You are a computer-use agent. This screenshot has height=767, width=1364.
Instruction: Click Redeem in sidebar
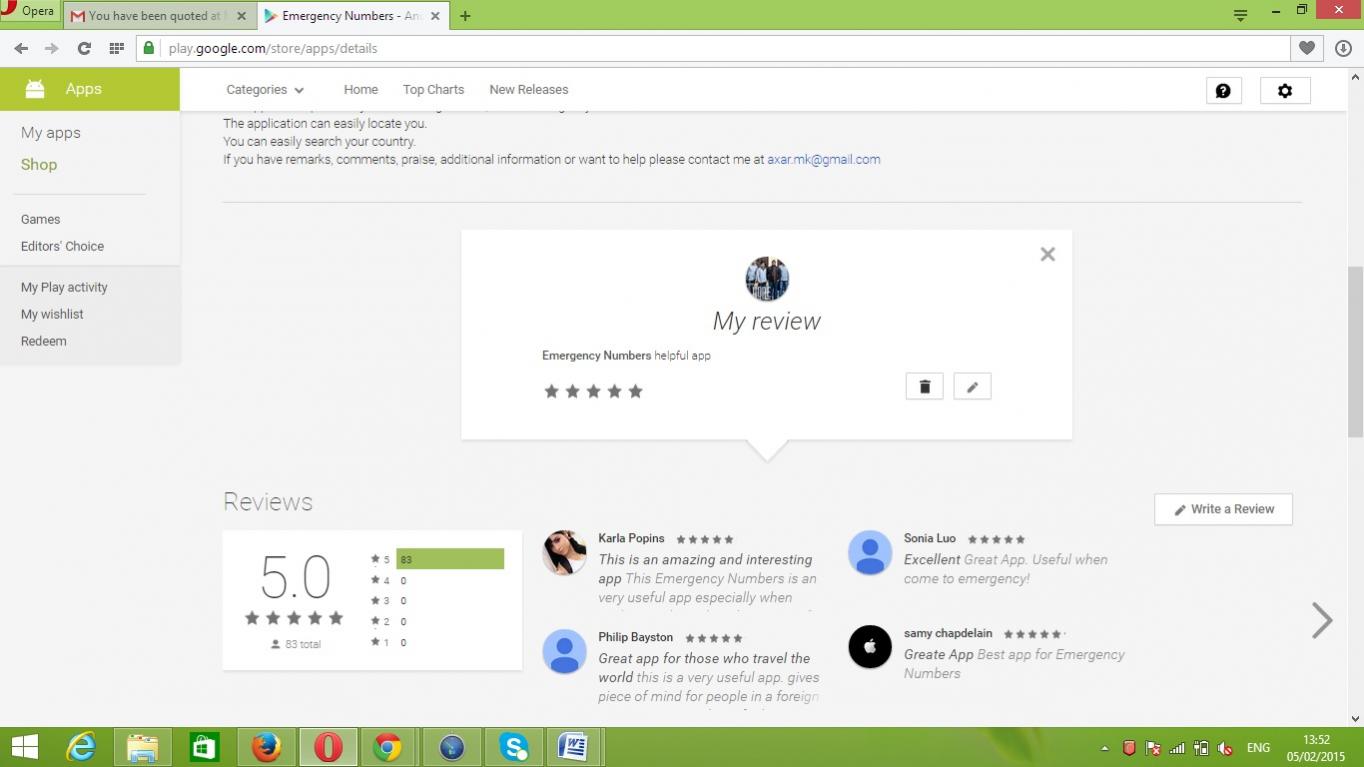pos(44,341)
